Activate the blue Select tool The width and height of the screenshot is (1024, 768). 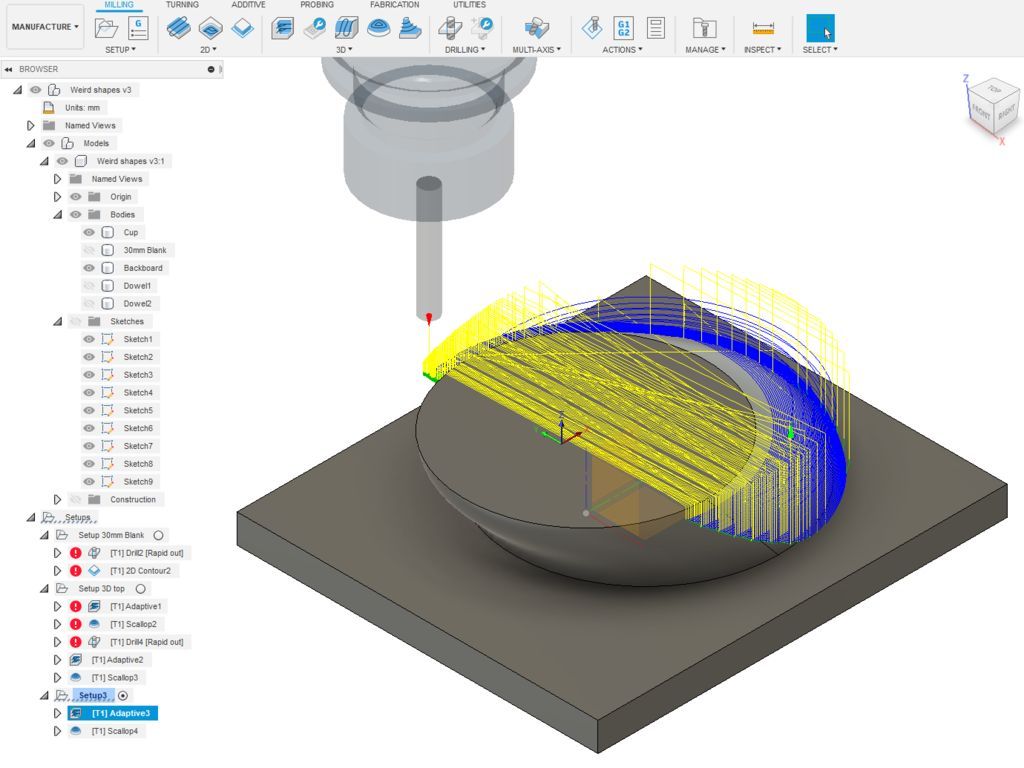tap(820, 27)
